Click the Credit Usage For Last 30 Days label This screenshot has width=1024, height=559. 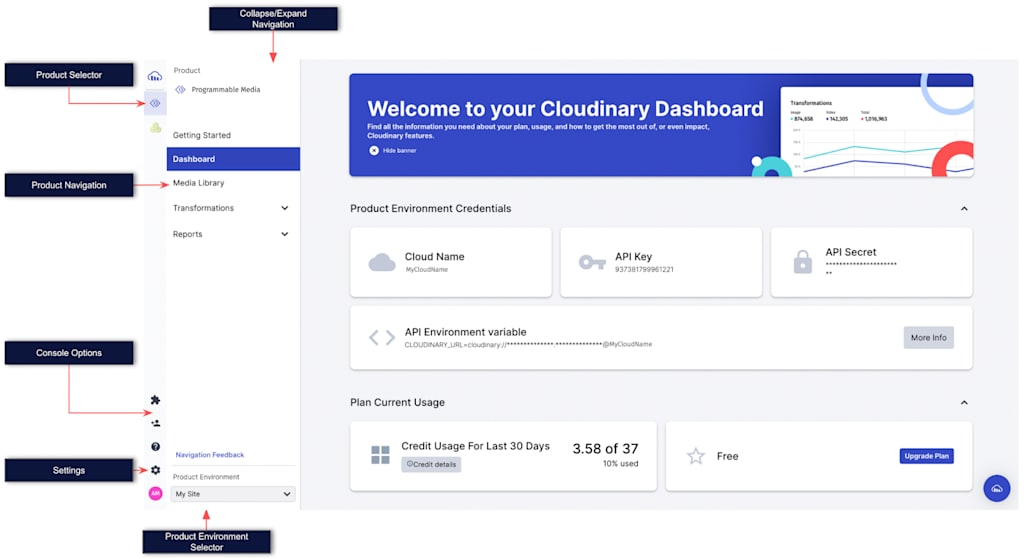pos(475,446)
